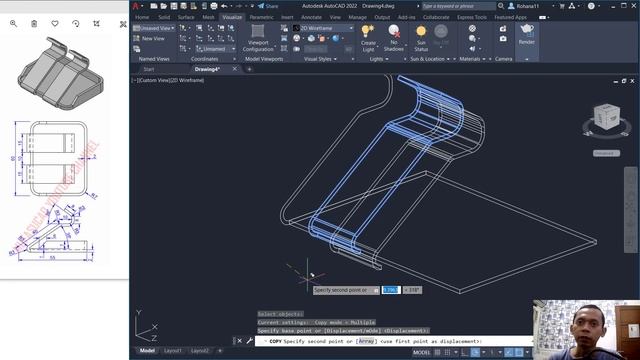Expand the Coordinates panel launcher arrow
Viewport: 640px width, 360px height.
pyautogui.click(x=235, y=59)
